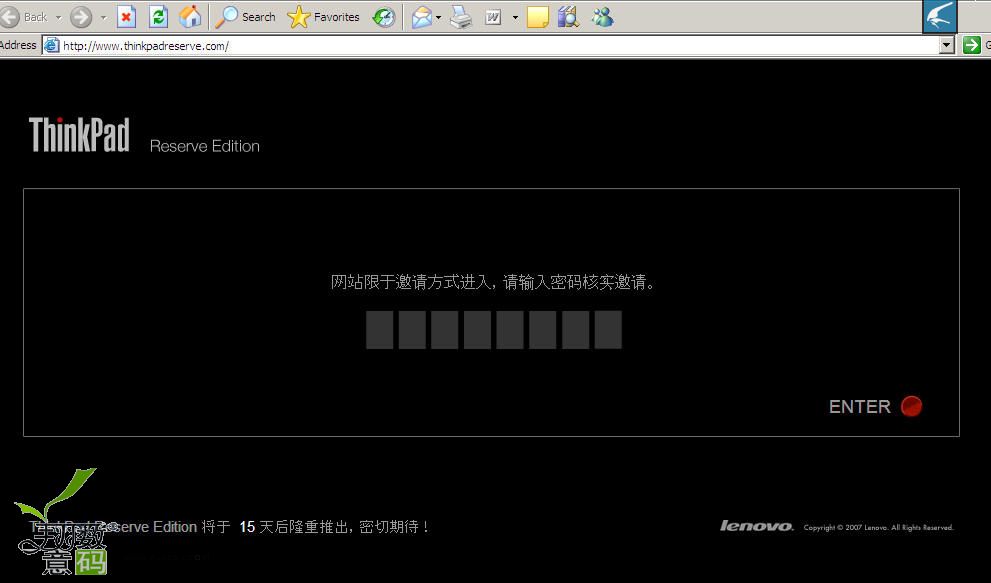991x583 pixels.
Task: Click the ThinkPad logo
Action: 79,135
